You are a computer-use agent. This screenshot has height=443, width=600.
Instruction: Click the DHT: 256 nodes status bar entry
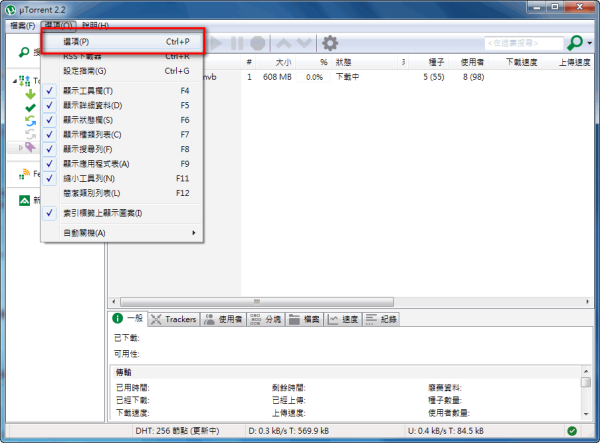pos(177,431)
